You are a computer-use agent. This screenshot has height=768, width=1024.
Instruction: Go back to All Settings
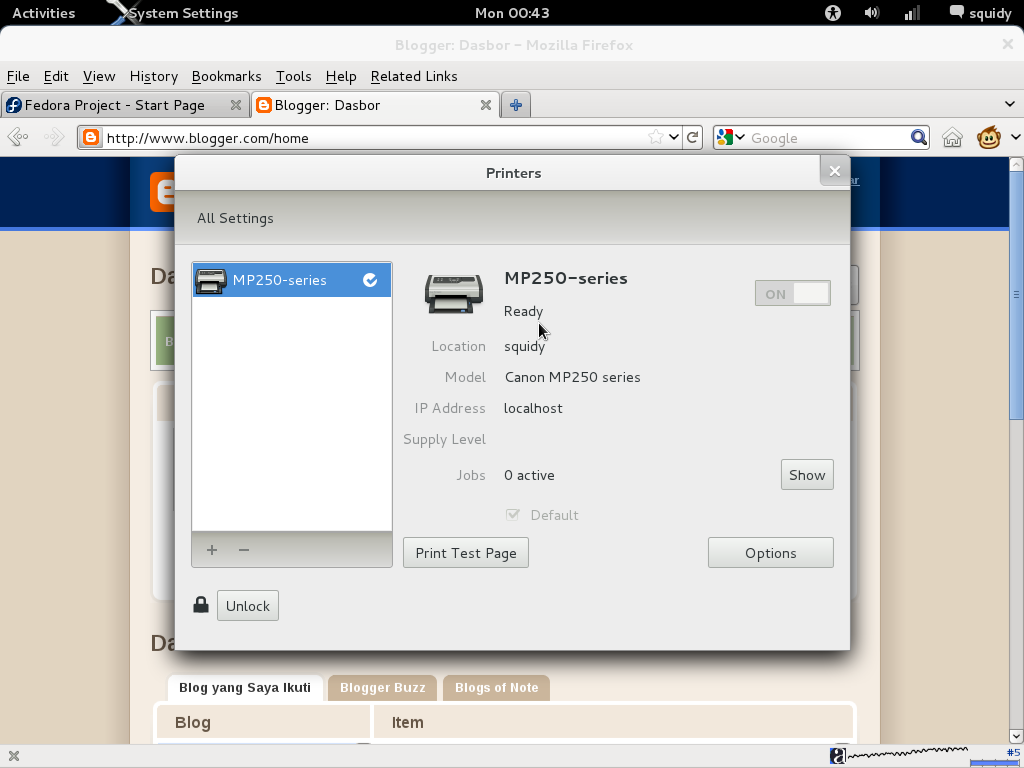235,218
